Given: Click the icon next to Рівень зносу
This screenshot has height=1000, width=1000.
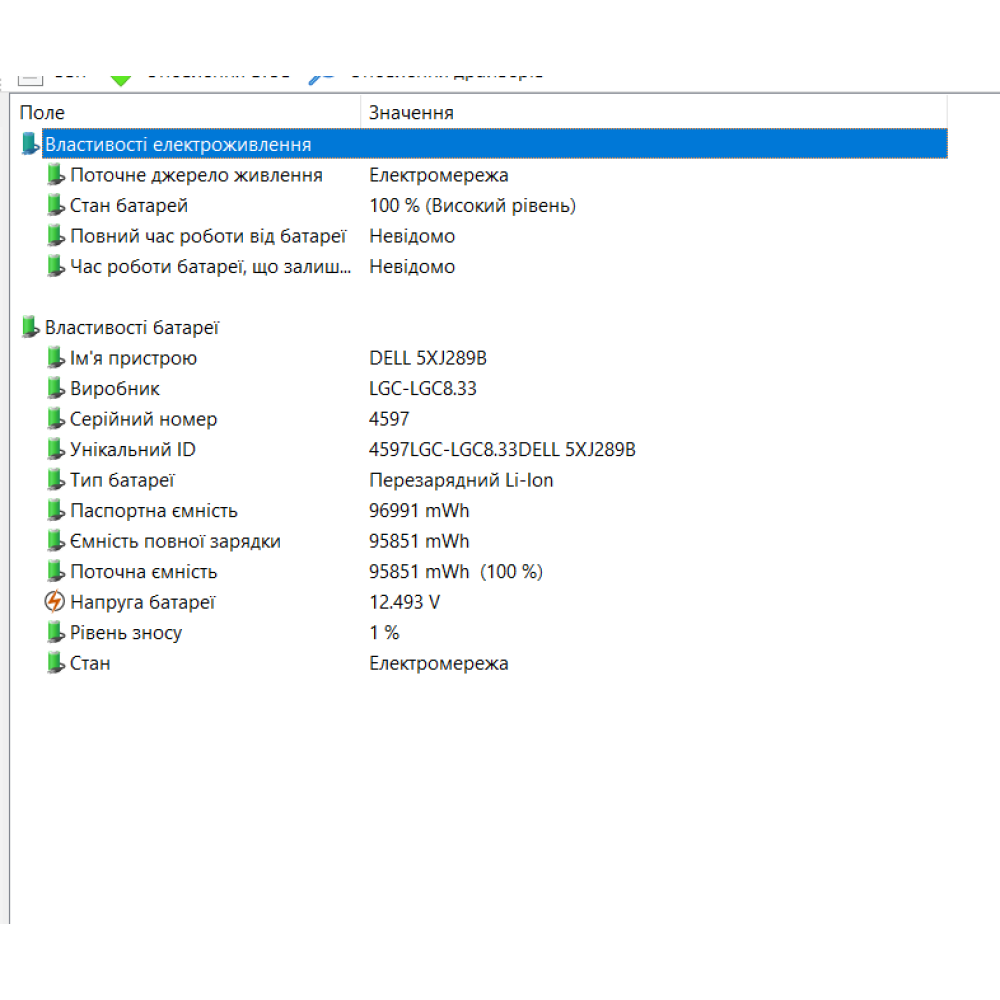Looking at the screenshot, I should coord(55,632).
